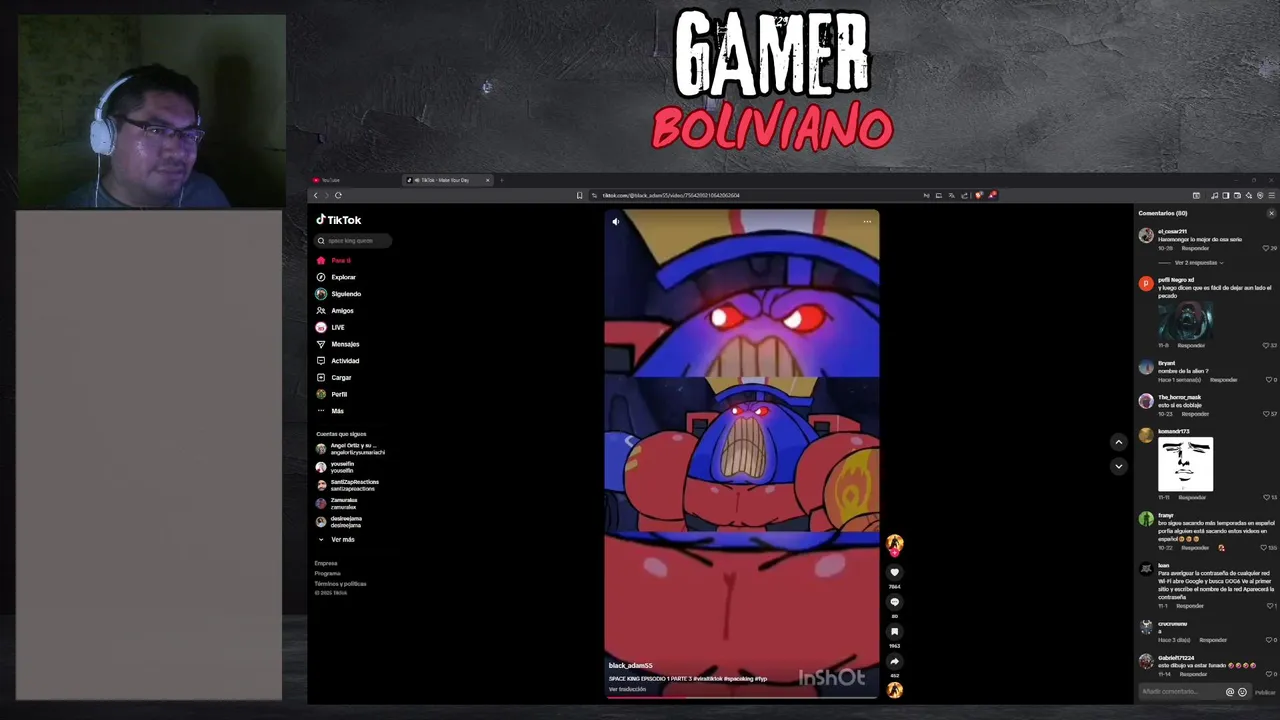Open video comments bubble icon

point(895,602)
